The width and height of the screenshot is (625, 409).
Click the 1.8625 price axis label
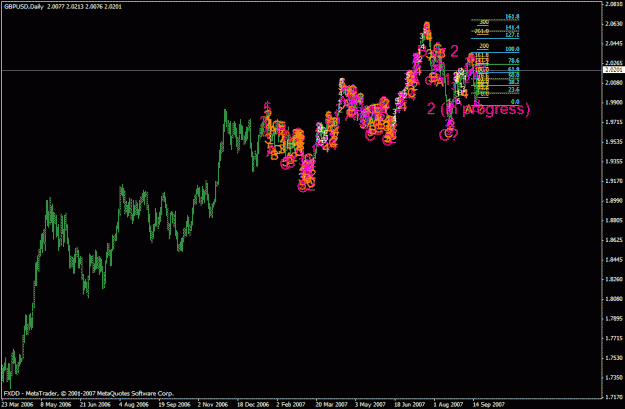click(x=614, y=240)
